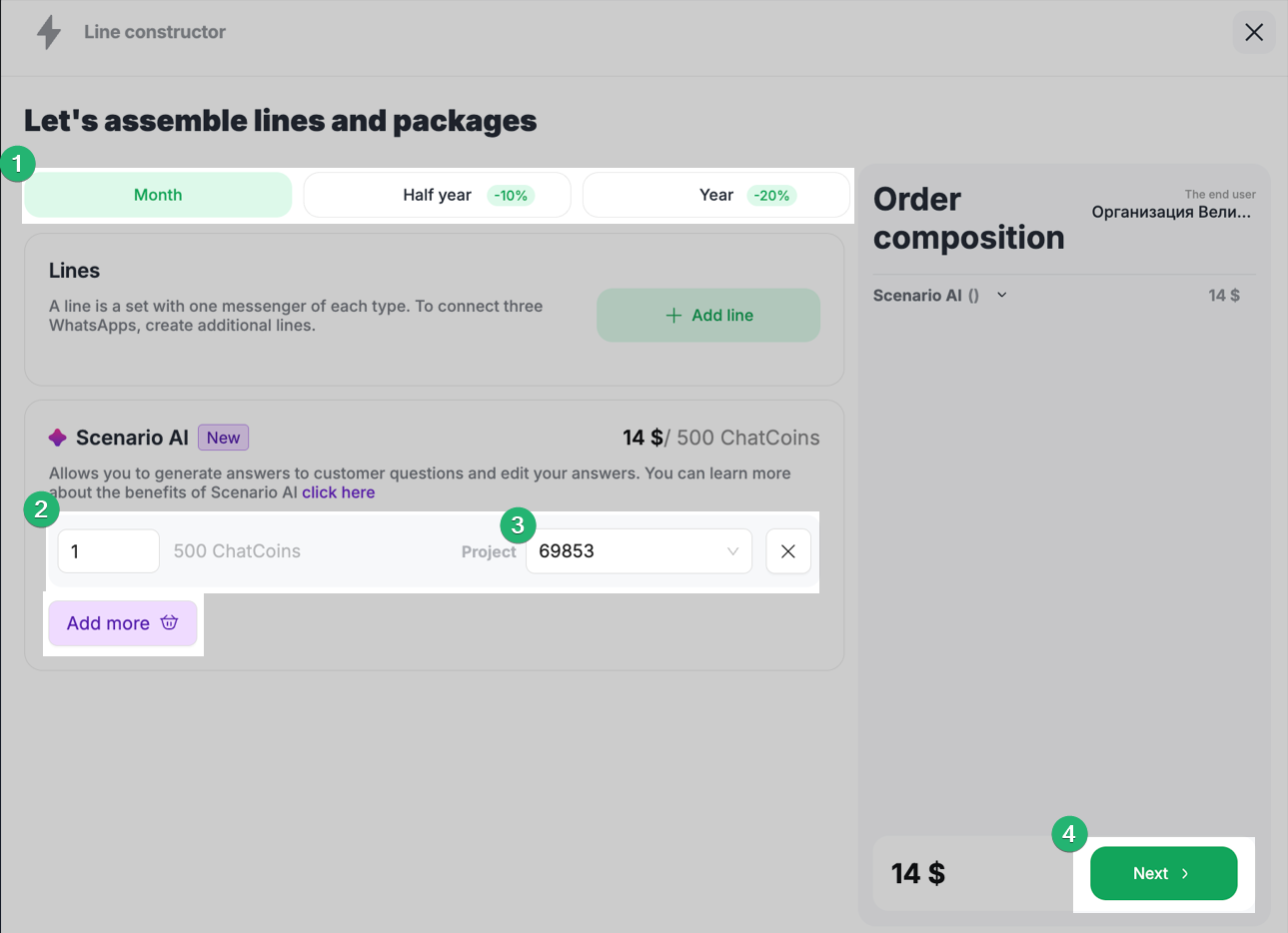Click the Scenario AI purple diamond icon
The image size is (1288, 933).
click(x=58, y=438)
